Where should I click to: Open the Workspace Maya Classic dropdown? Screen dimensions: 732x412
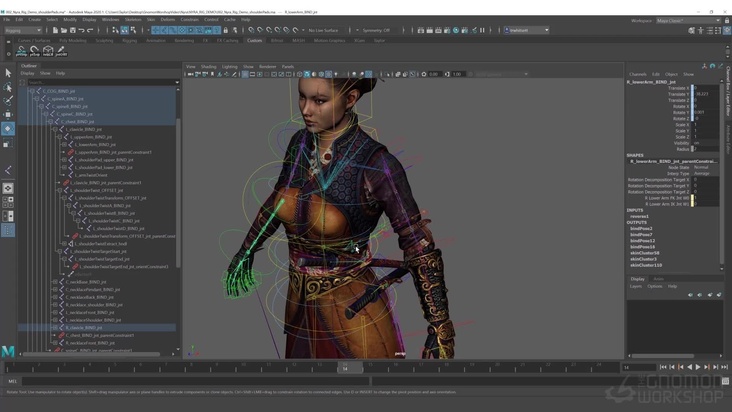point(689,21)
